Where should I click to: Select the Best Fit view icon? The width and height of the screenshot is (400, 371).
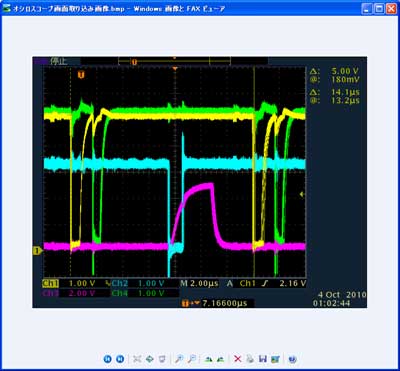[x=137, y=359]
